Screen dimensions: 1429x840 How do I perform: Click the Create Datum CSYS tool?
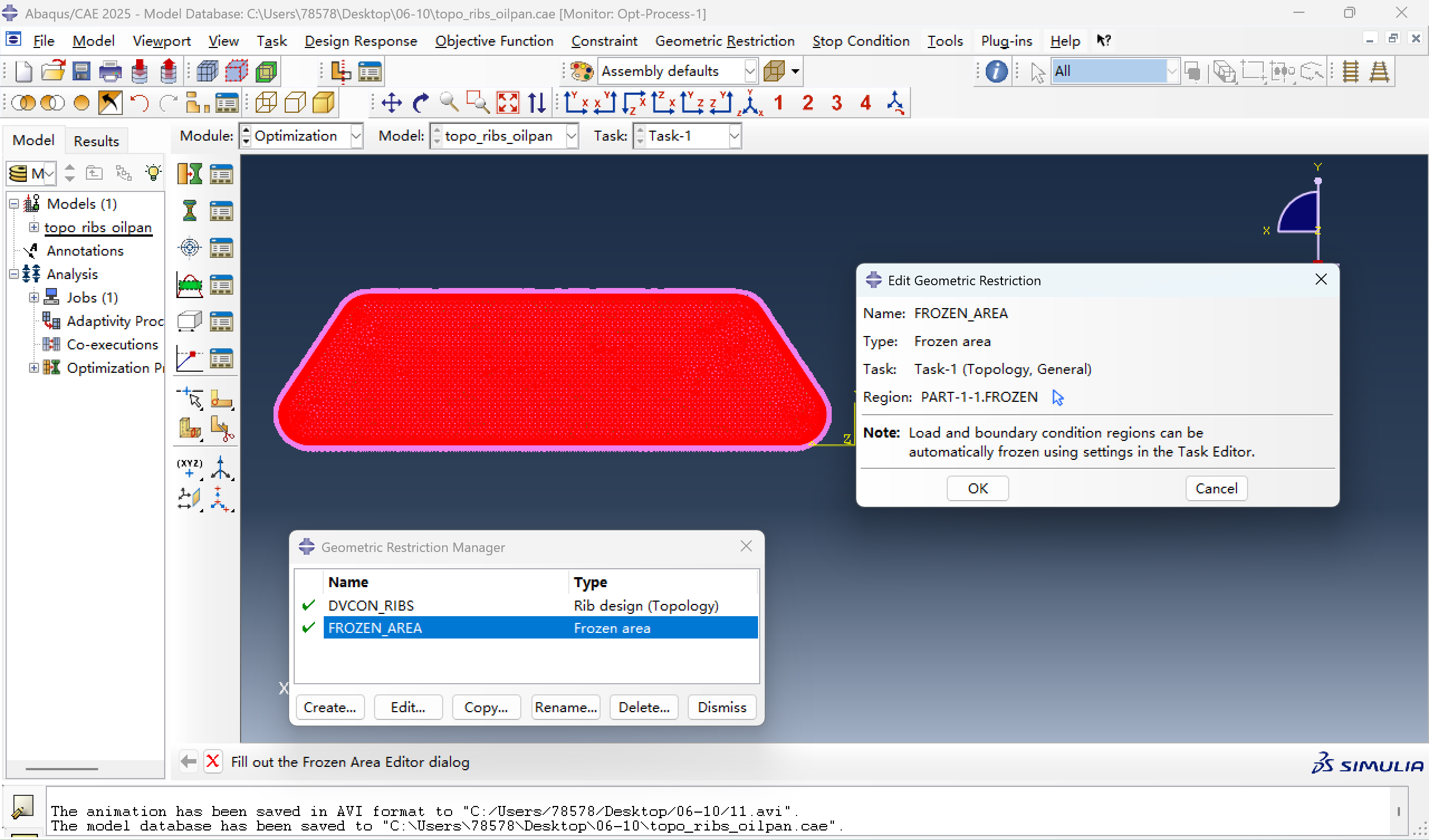pos(220,468)
